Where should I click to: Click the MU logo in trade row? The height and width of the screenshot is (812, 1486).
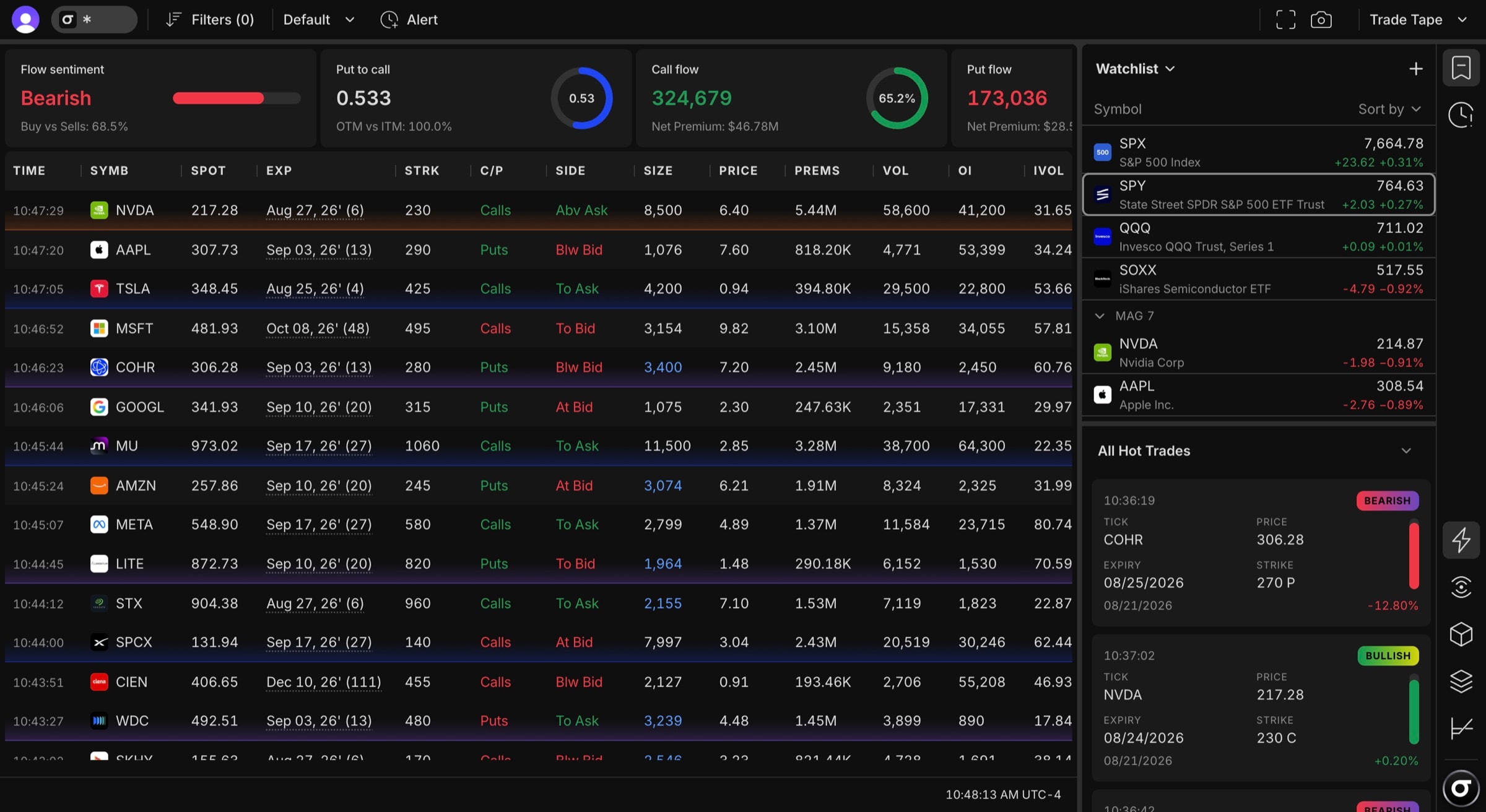point(99,446)
